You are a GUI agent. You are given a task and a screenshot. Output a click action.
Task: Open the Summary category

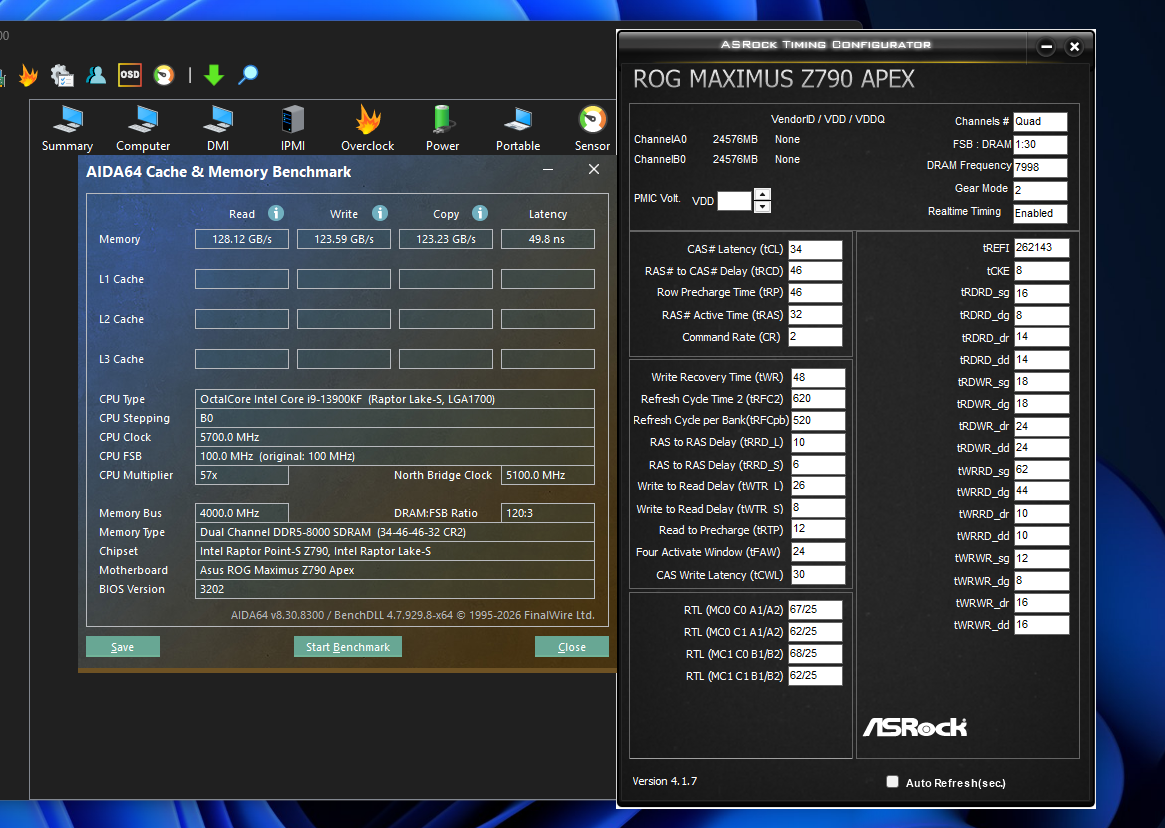coord(67,128)
